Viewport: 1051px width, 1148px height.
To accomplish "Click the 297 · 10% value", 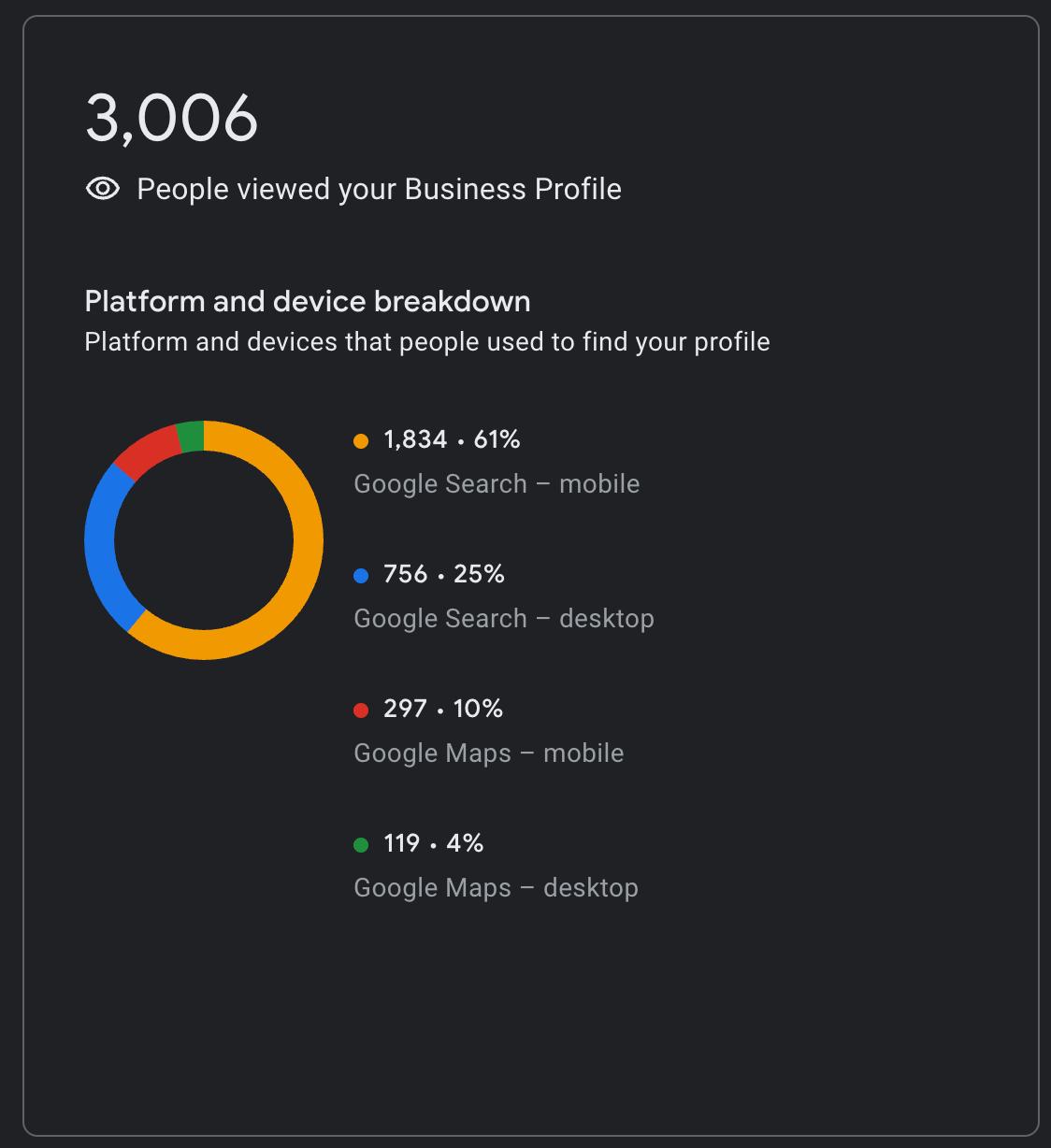I will (x=443, y=709).
